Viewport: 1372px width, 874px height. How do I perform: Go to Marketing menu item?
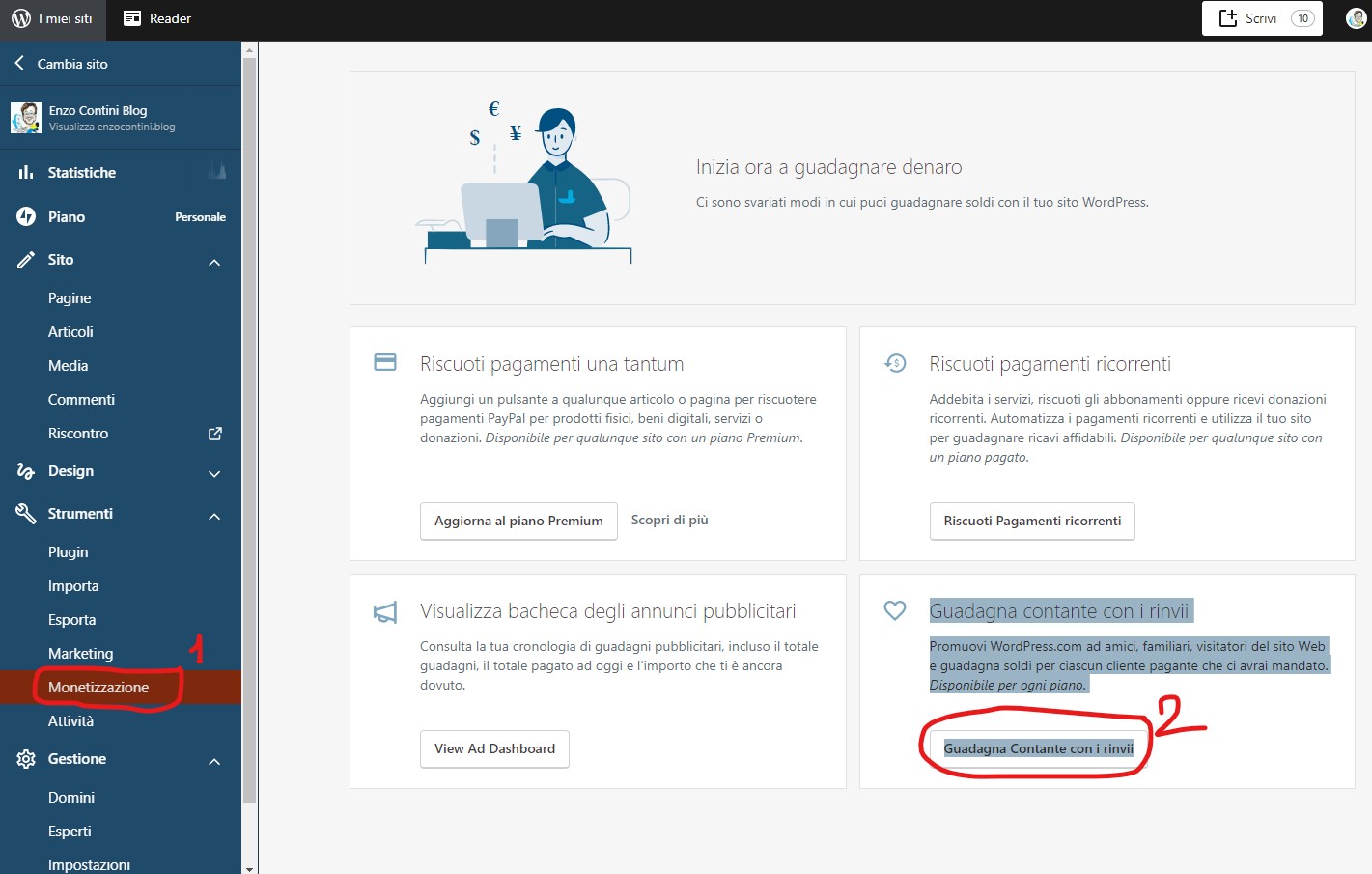[80, 653]
